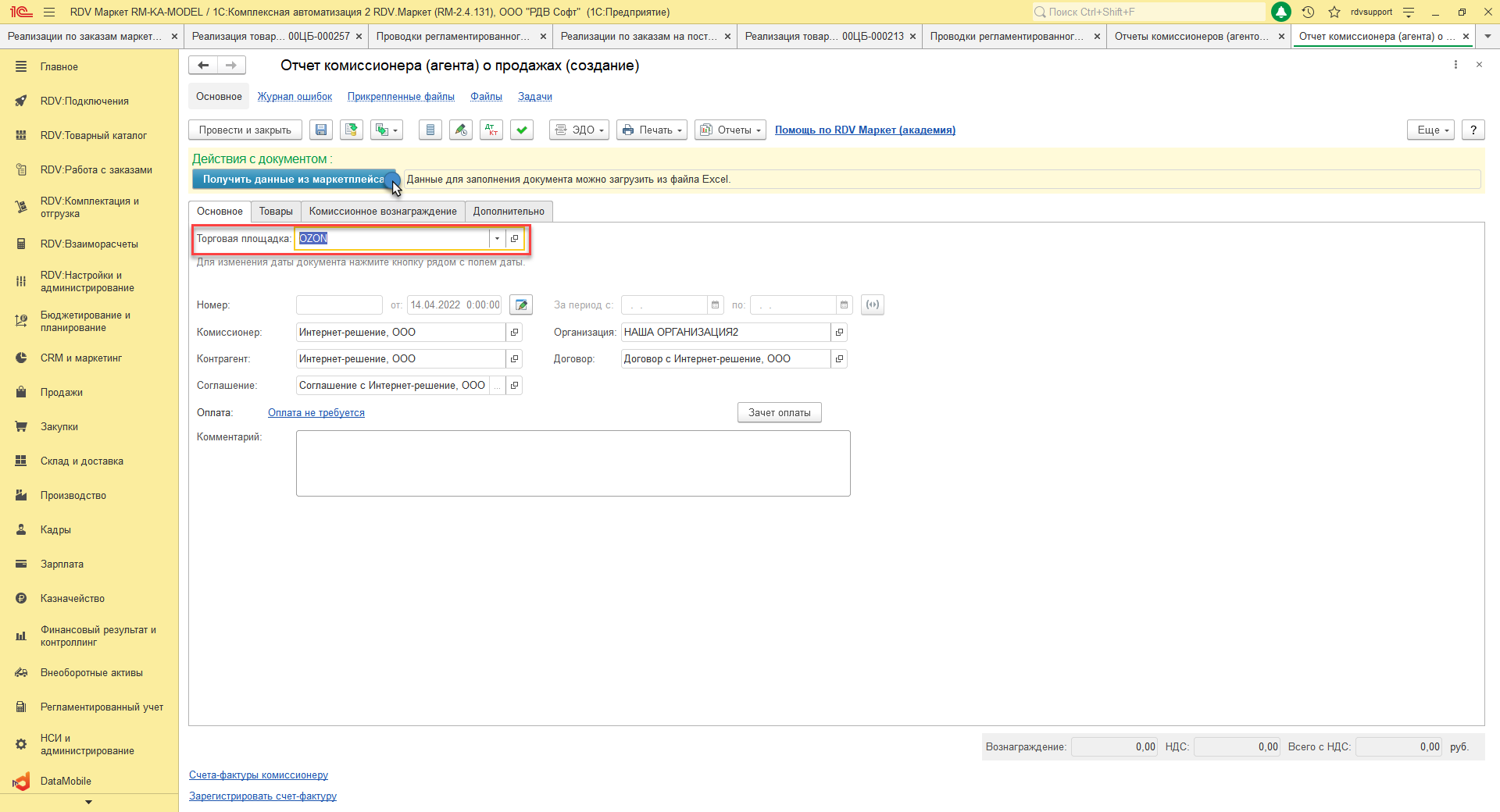The height and width of the screenshot is (812, 1500).
Task: Open calendar for period end date
Action: pos(844,305)
